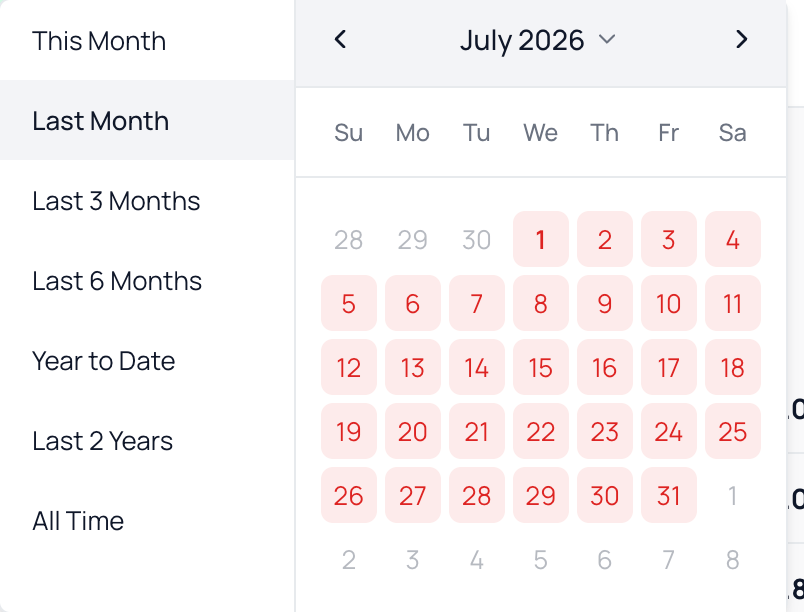Open the July 2026 month dropdown
This screenshot has width=804, height=612.
(x=538, y=40)
